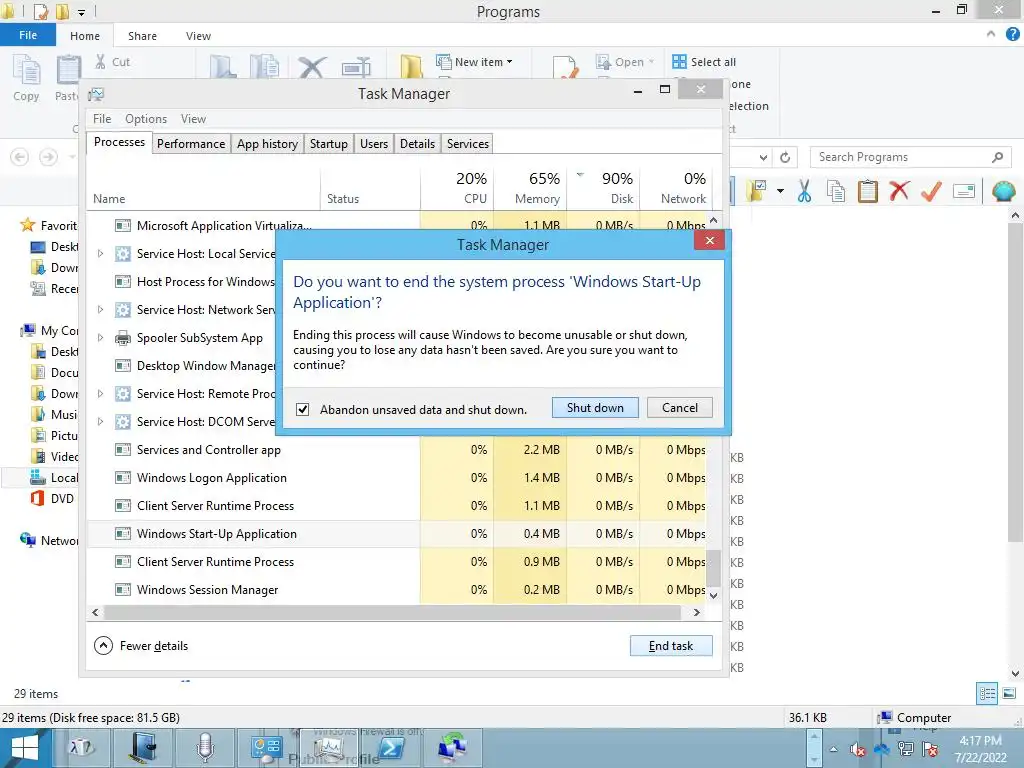Viewport: 1024px width, 768px height.
Task: Open the blue File menu in Explorer
Action: coord(27,35)
